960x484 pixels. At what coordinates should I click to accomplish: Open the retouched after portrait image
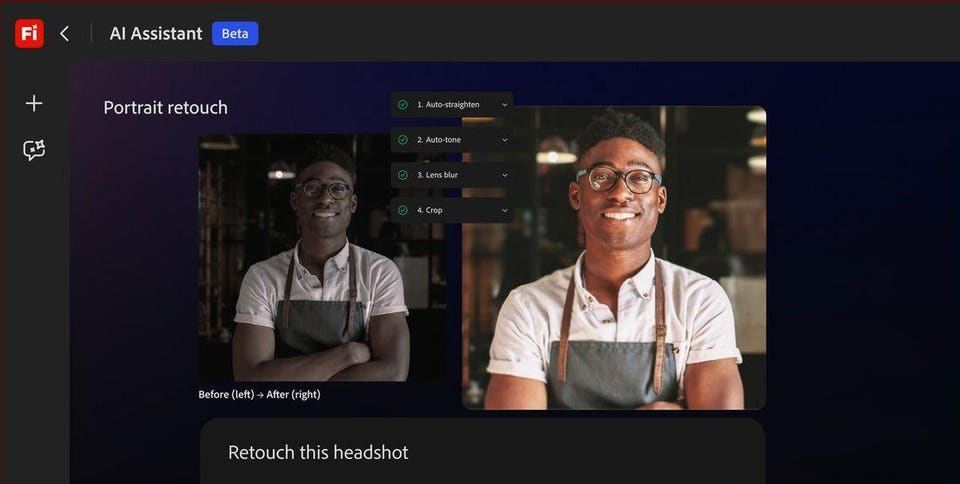tap(614, 258)
